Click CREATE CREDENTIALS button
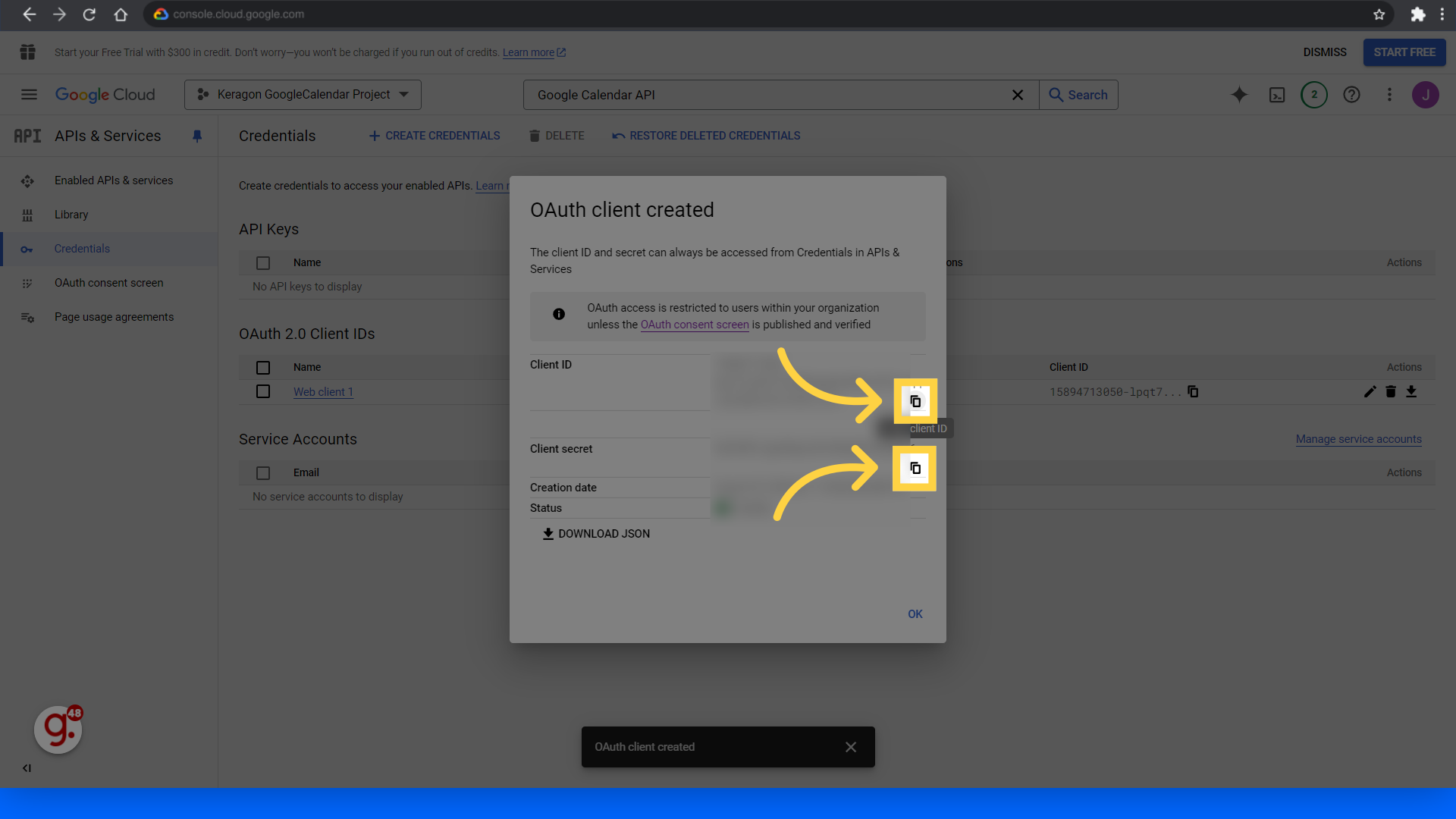Viewport: 1456px width, 819px height. [435, 136]
